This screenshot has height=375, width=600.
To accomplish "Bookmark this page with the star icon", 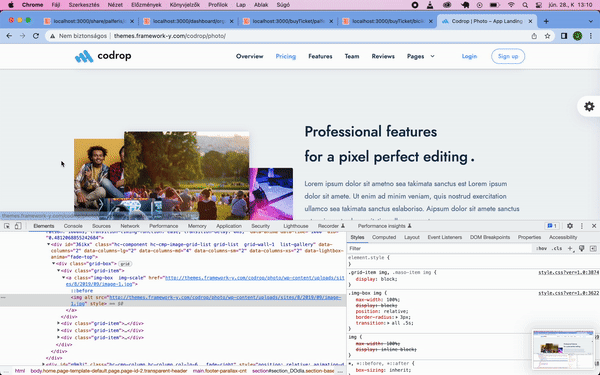I will pyautogui.click(x=547, y=36).
